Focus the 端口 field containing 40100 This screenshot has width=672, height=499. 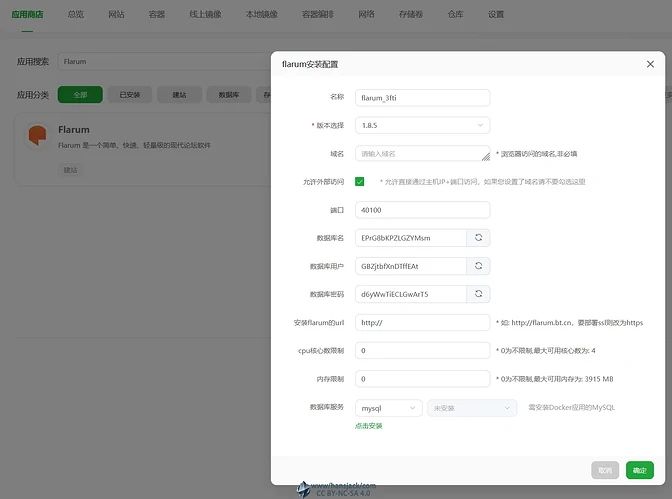422,210
